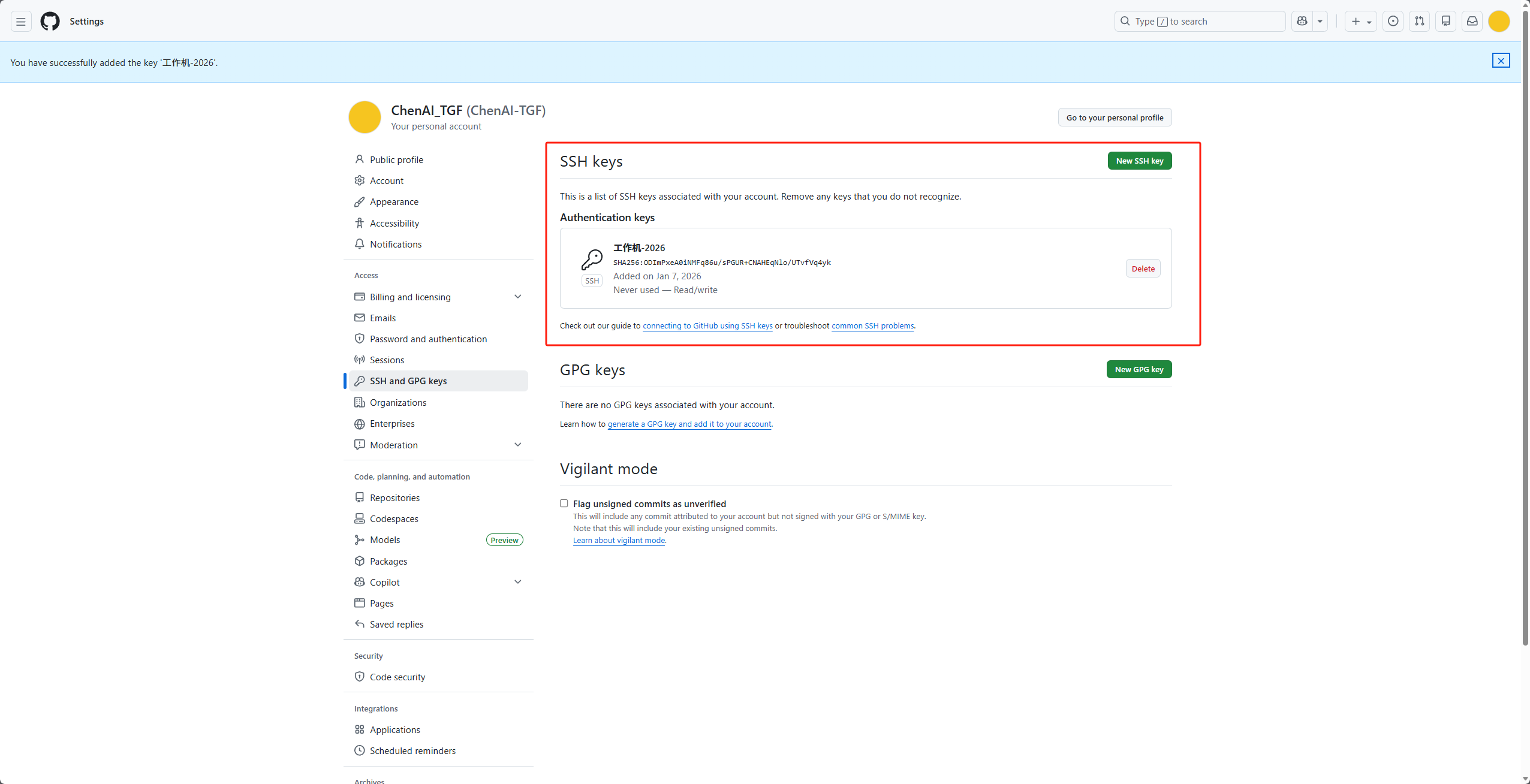
Task: Open the Repositories header icon
Action: pyautogui.click(x=1446, y=22)
